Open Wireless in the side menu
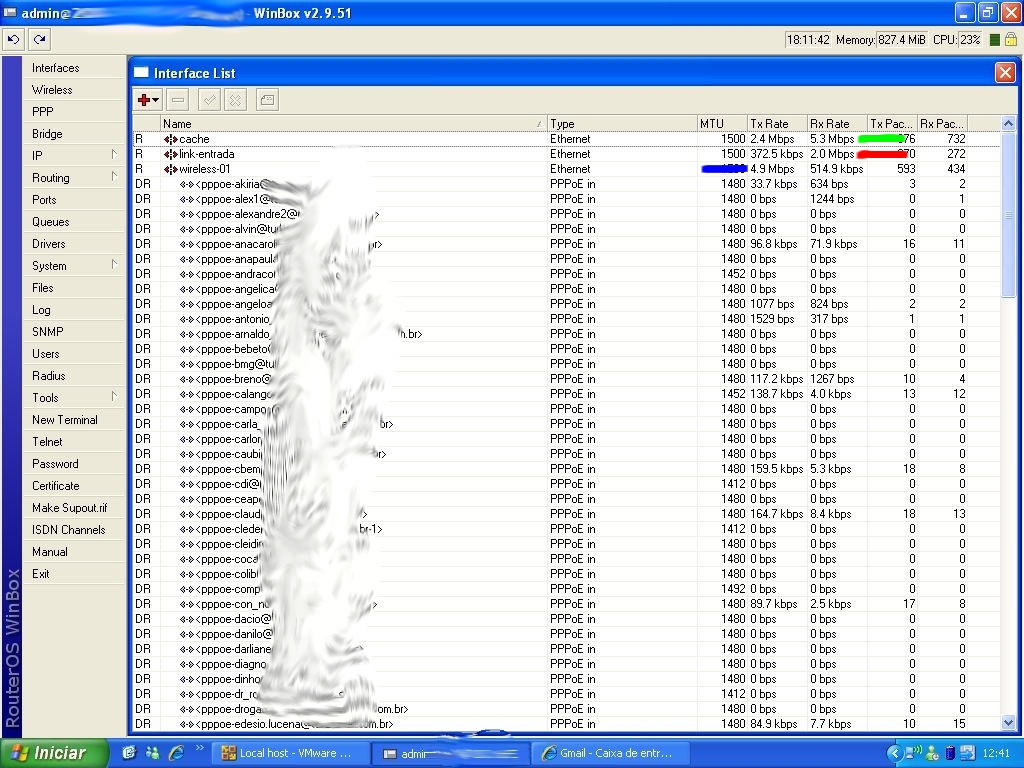 point(74,90)
